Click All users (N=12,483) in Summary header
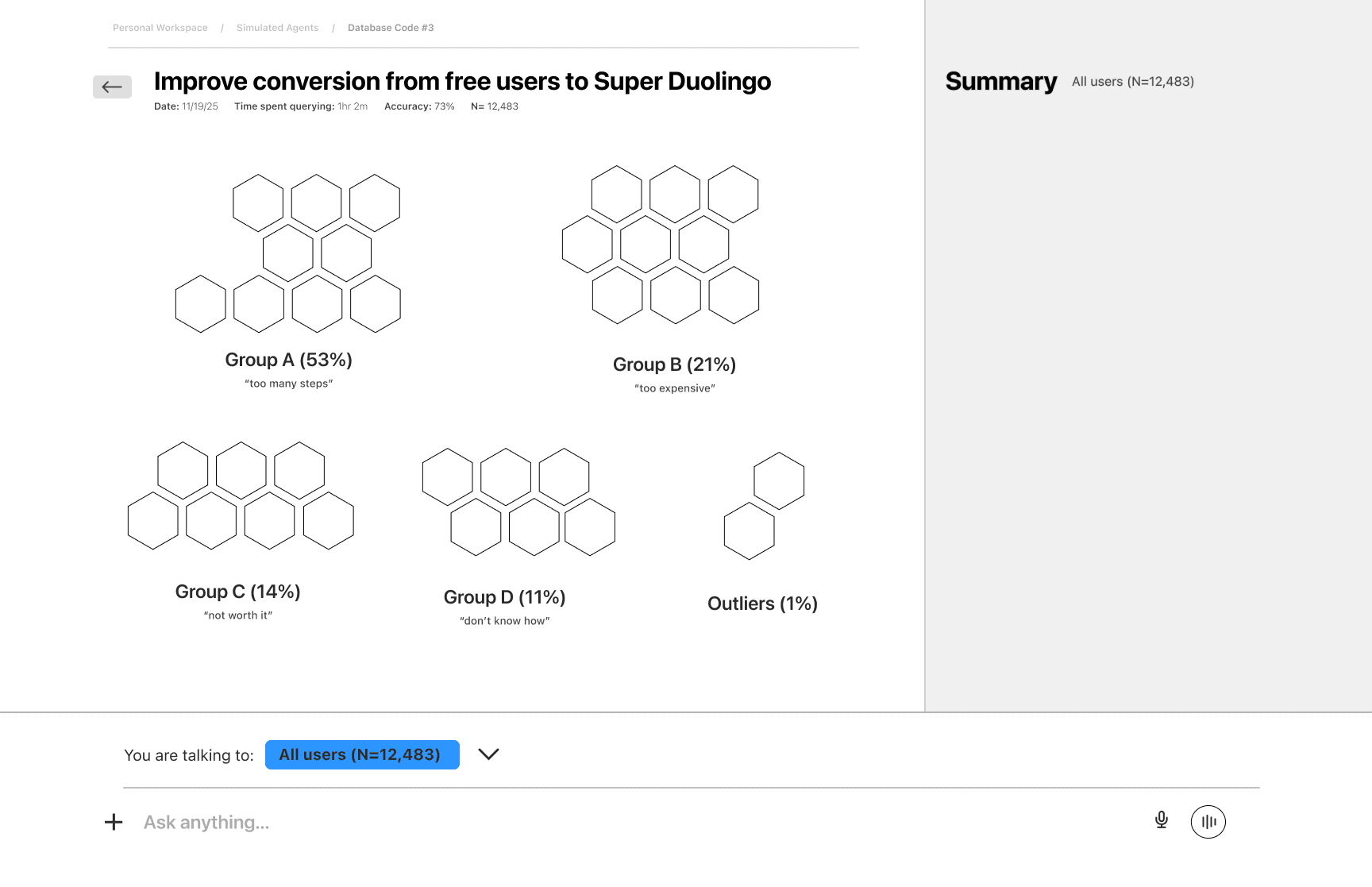 click(1133, 82)
